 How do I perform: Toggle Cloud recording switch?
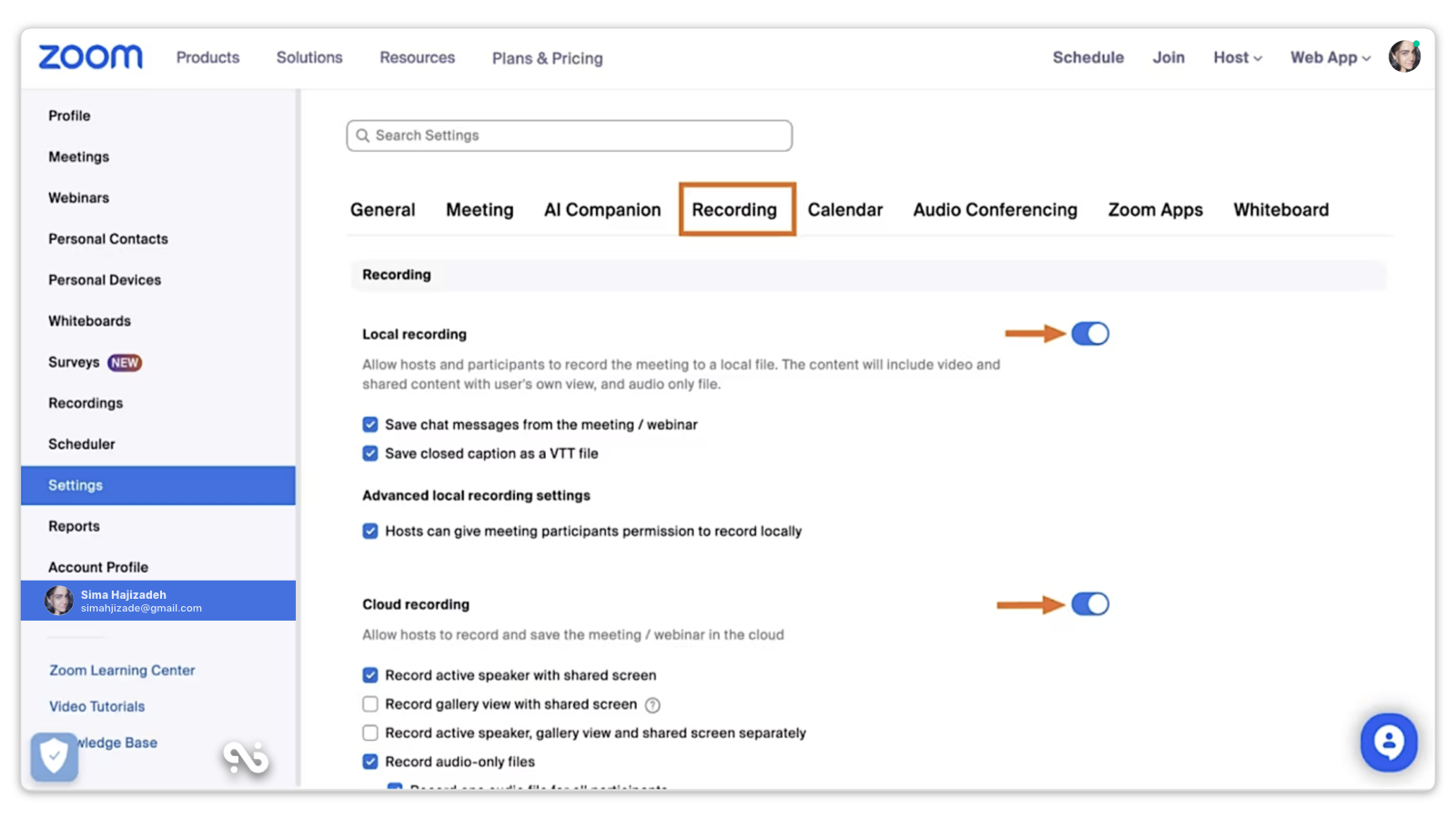coord(1090,604)
